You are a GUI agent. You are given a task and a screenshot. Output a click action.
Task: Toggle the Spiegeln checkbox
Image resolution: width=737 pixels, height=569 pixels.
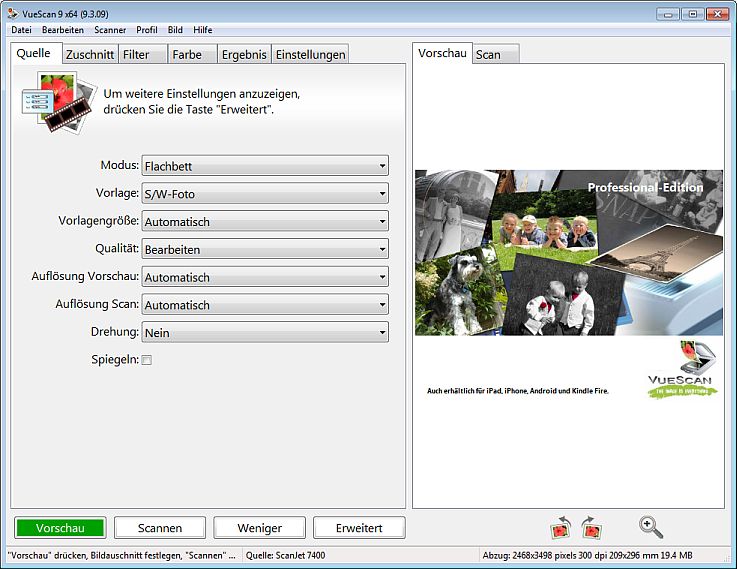pyautogui.click(x=147, y=360)
